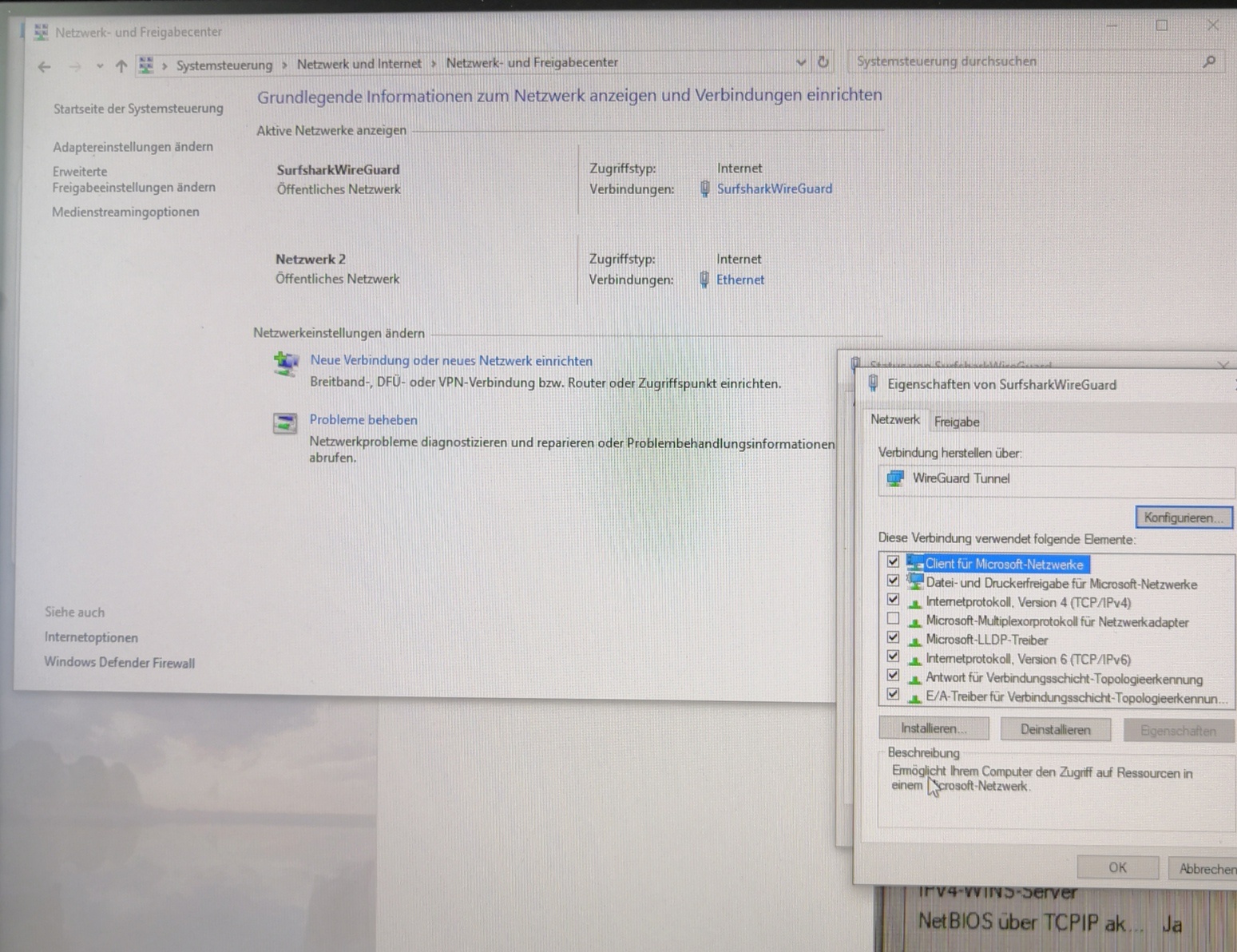Select the E/A-Treiber item icon

point(915,697)
